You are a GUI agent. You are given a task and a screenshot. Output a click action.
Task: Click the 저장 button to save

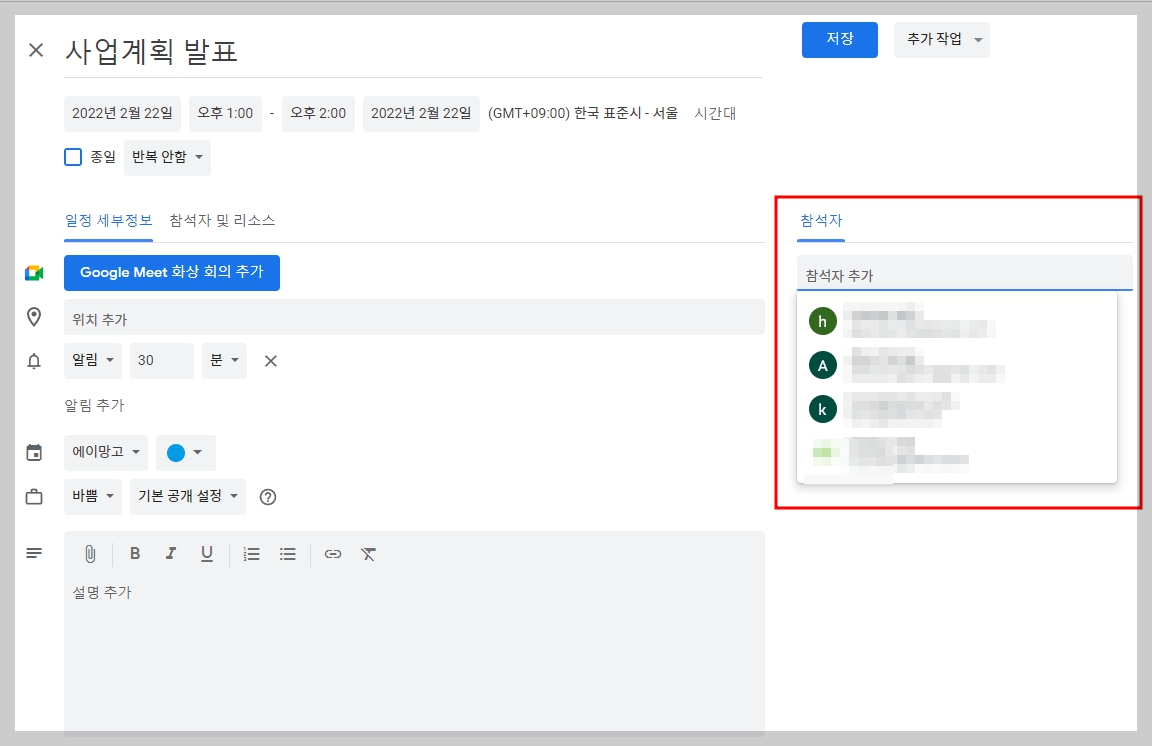coord(839,40)
